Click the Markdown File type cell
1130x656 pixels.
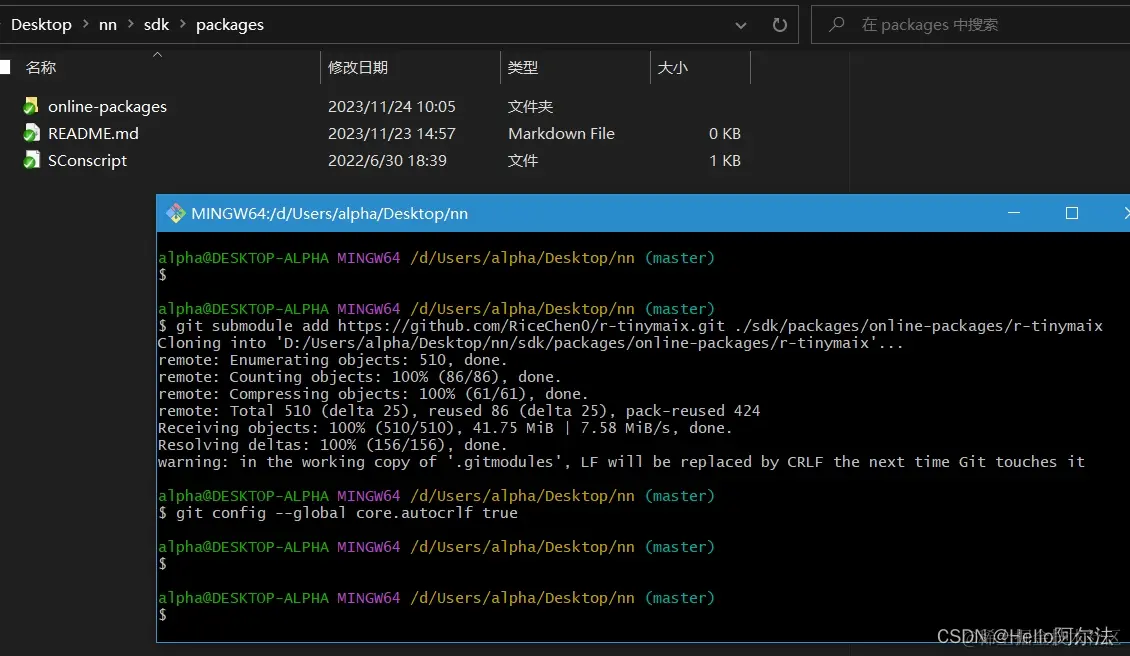click(x=561, y=133)
